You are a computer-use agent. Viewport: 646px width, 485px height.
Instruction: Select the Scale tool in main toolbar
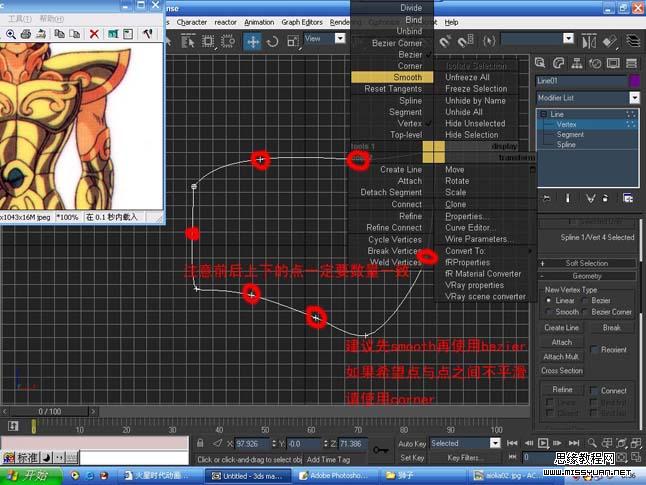(293, 42)
